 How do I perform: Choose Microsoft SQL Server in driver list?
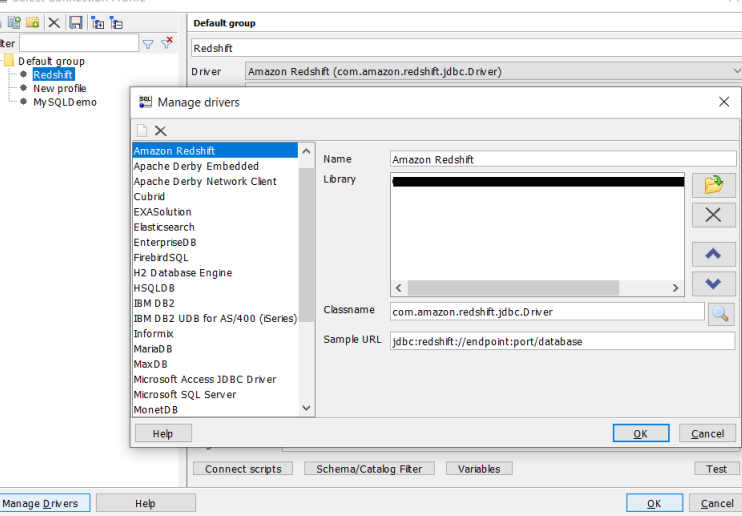pos(185,394)
